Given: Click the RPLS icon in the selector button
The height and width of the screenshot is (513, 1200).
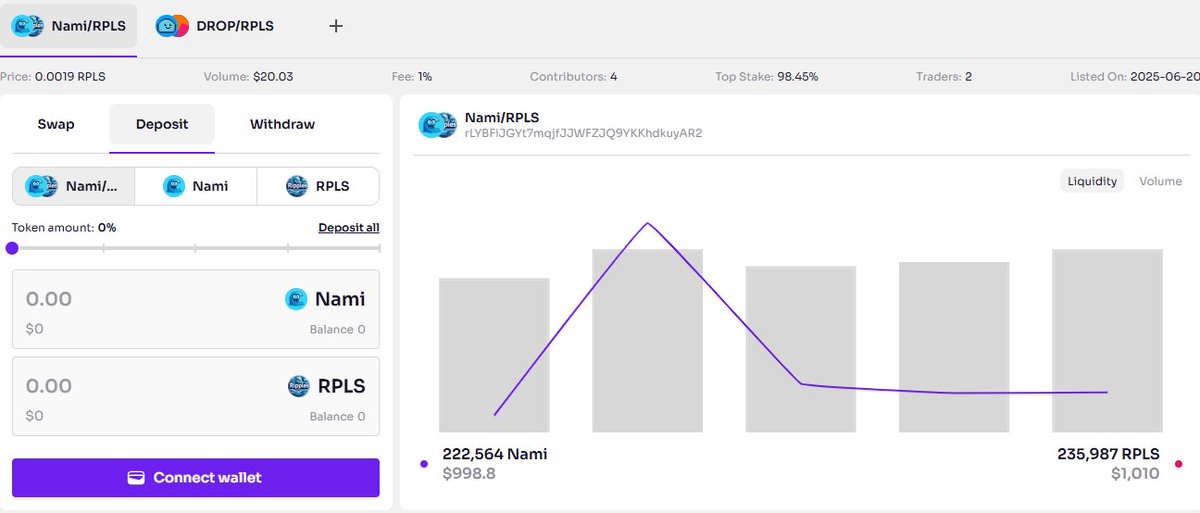Looking at the screenshot, I should pyautogui.click(x=296, y=186).
